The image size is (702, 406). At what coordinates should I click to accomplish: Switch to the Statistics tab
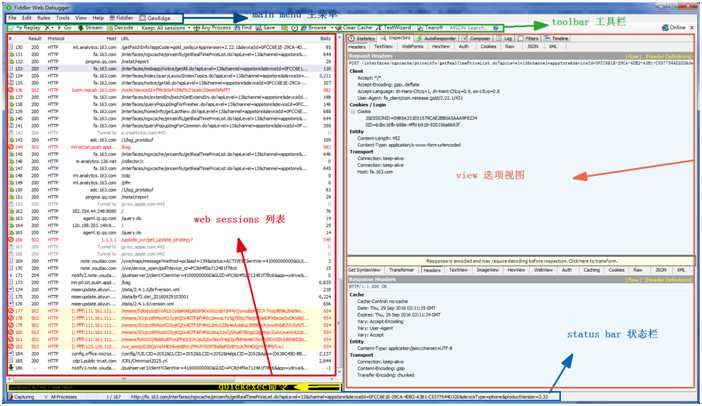362,38
